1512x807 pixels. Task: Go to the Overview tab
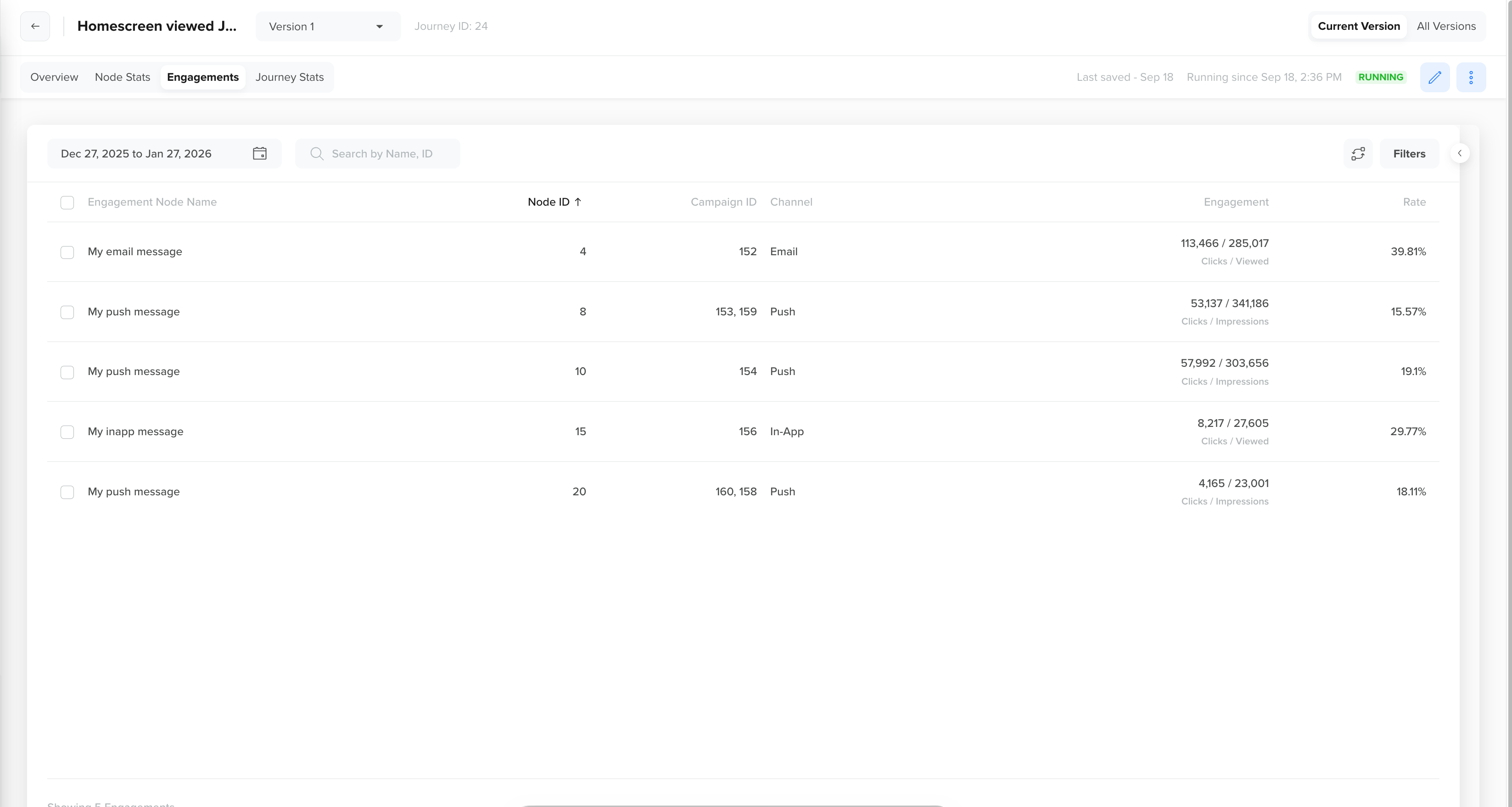[x=54, y=78]
